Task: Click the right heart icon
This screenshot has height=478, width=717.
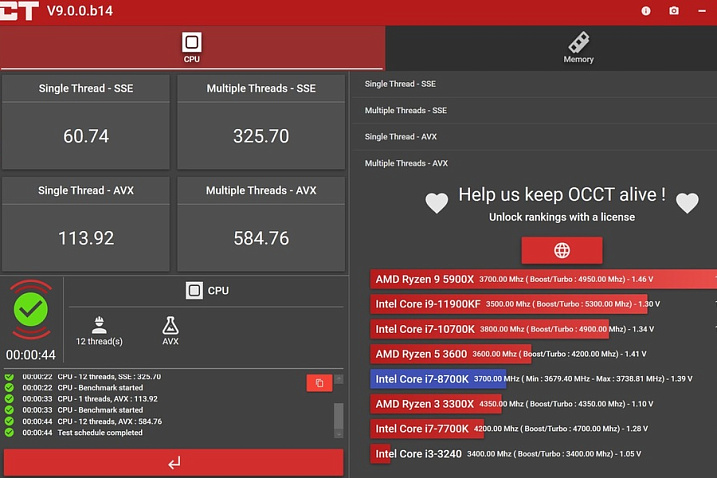Action: 687,203
